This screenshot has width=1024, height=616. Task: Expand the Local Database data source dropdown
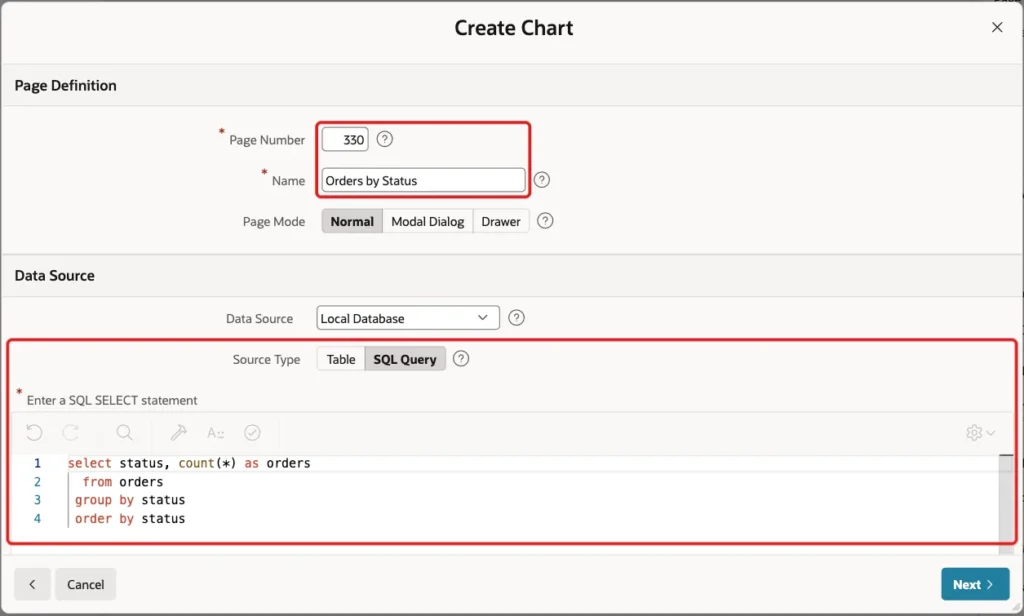pyautogui.click(x=408, y=318)
